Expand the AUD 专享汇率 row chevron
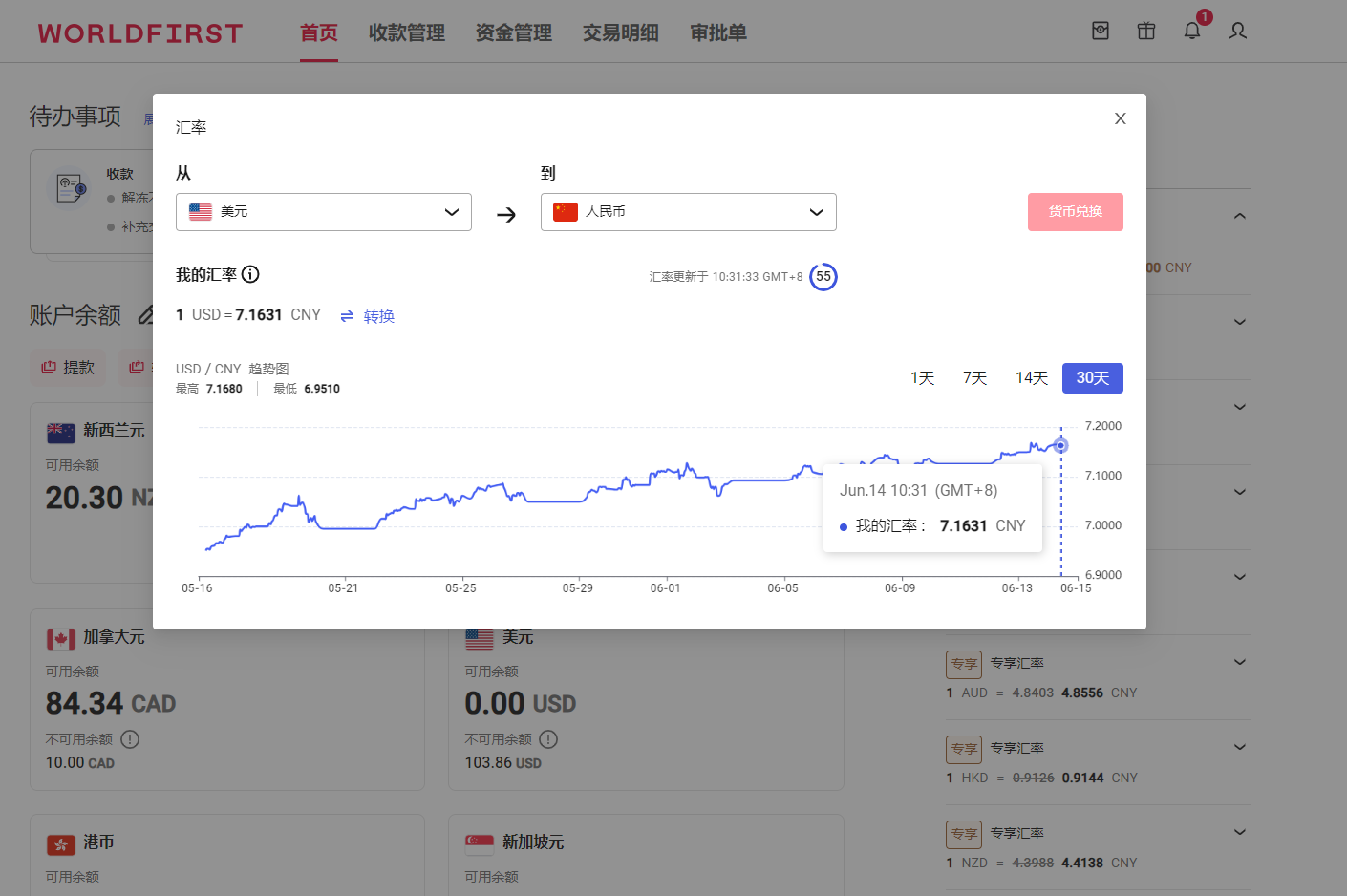1347x896 pixels. (x=1239, y=662)
